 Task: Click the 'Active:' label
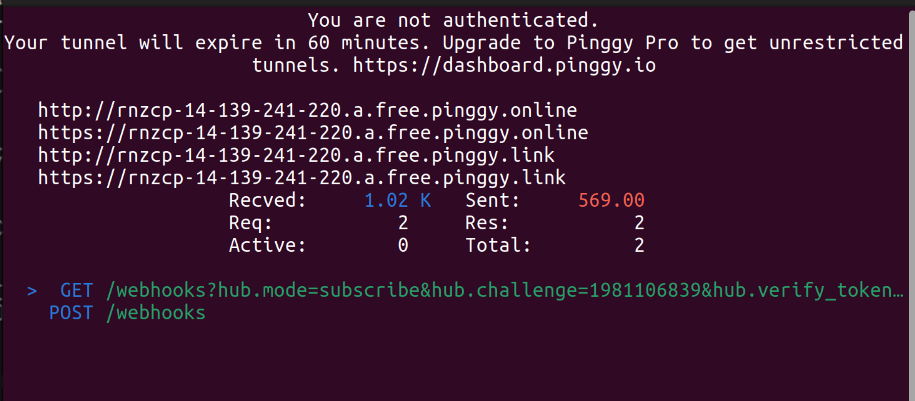267,246
